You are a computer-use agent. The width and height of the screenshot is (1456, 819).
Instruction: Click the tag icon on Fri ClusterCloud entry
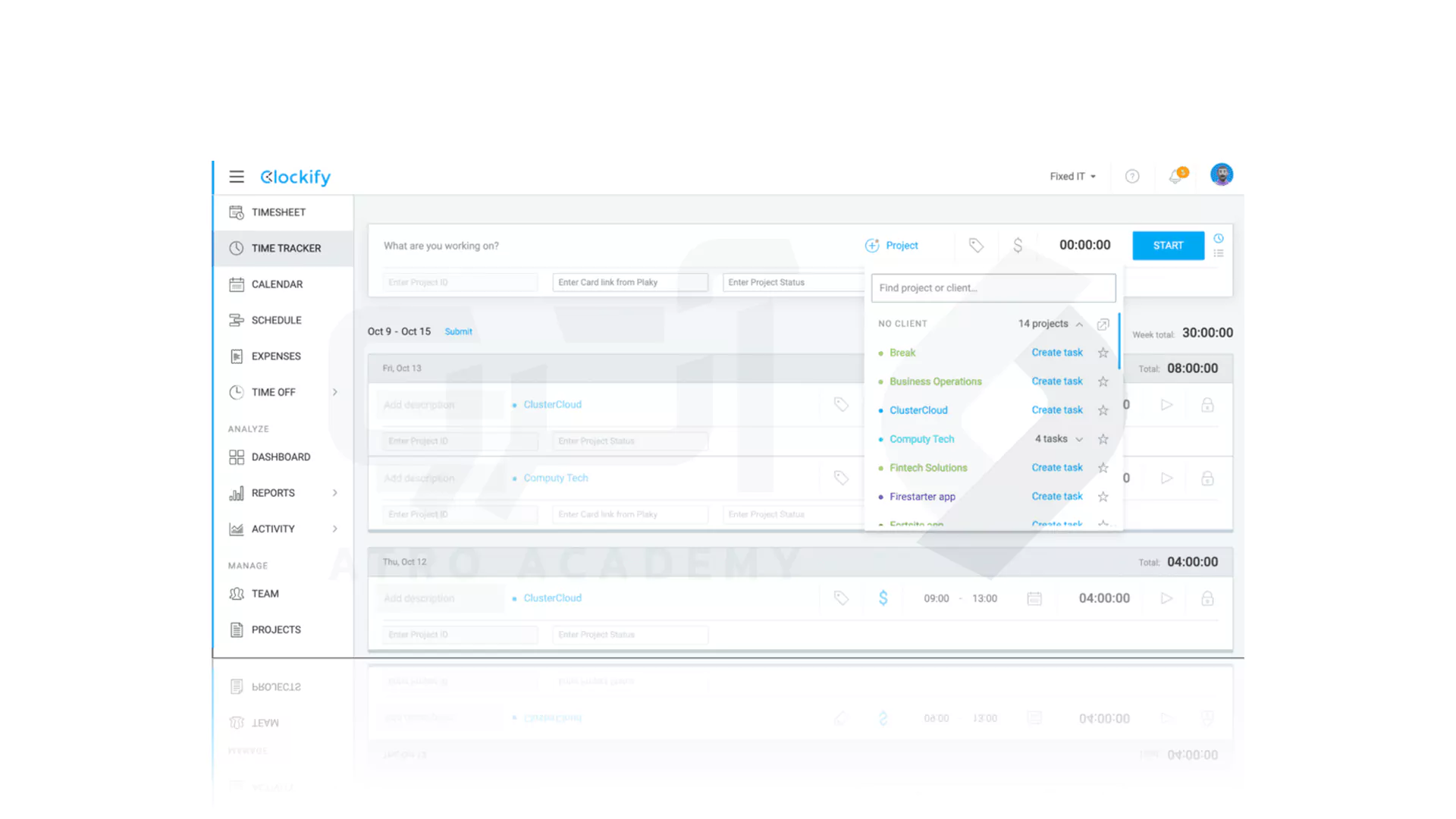coord(841,404)
